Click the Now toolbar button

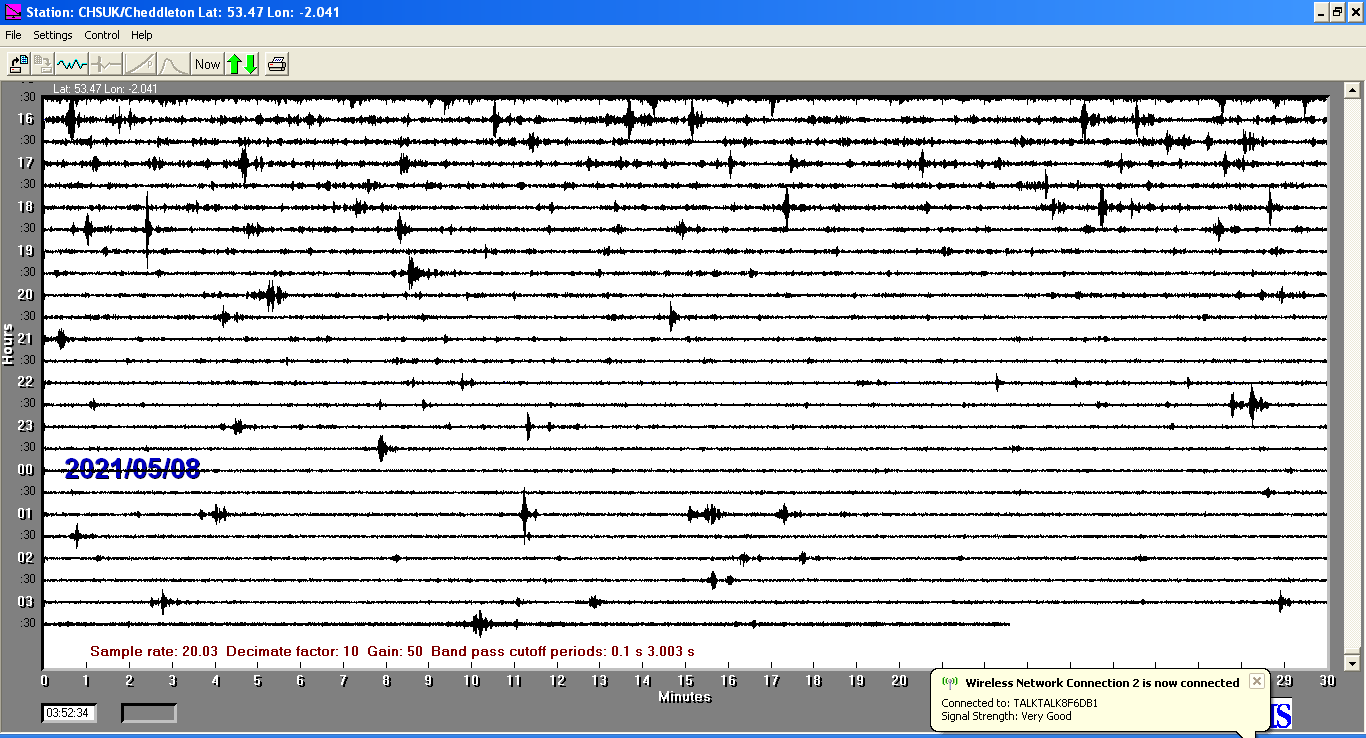[207, 64]
